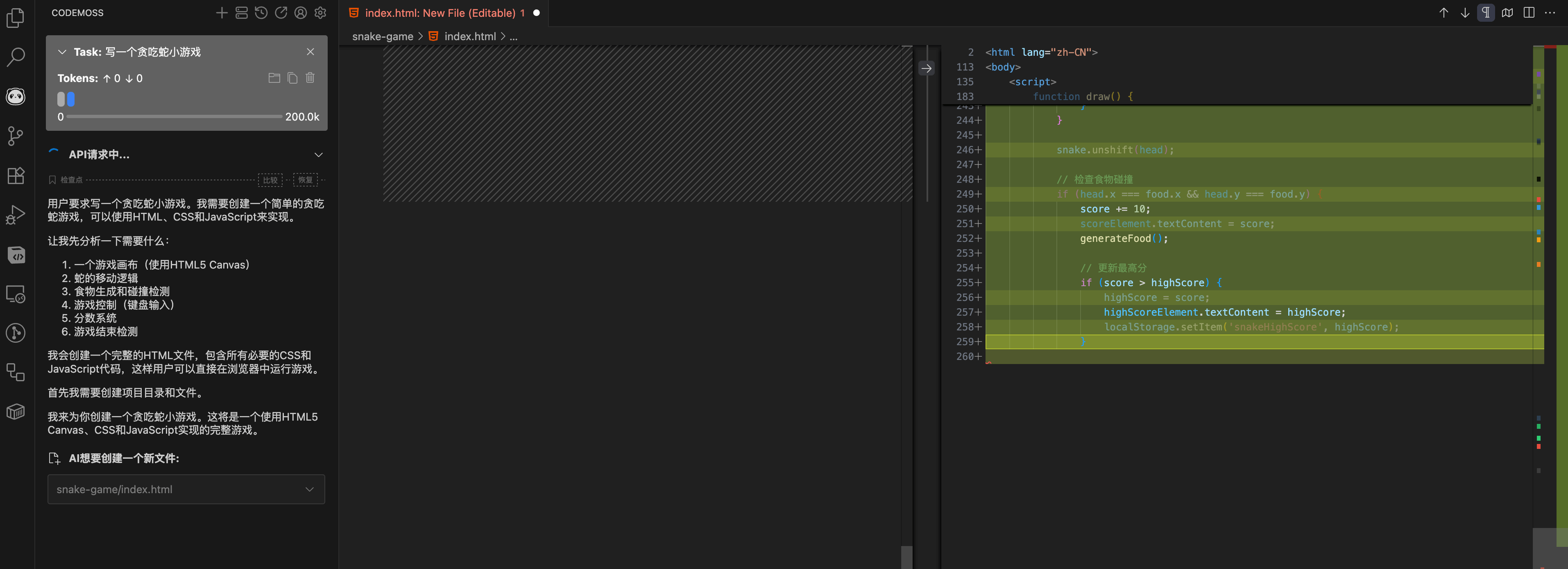This screenshot has width=1568, height=569.
Task: Click the open-book icon in the diff toolbar
Action: pos(1508,13)
